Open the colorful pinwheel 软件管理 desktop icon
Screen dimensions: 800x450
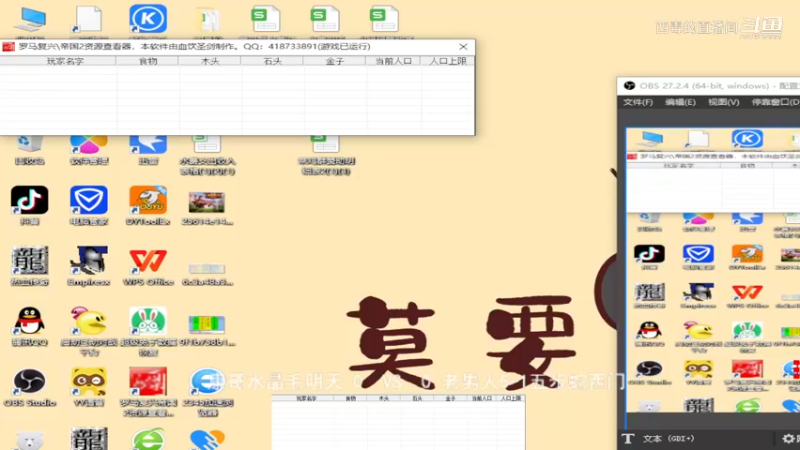[89, 149]
